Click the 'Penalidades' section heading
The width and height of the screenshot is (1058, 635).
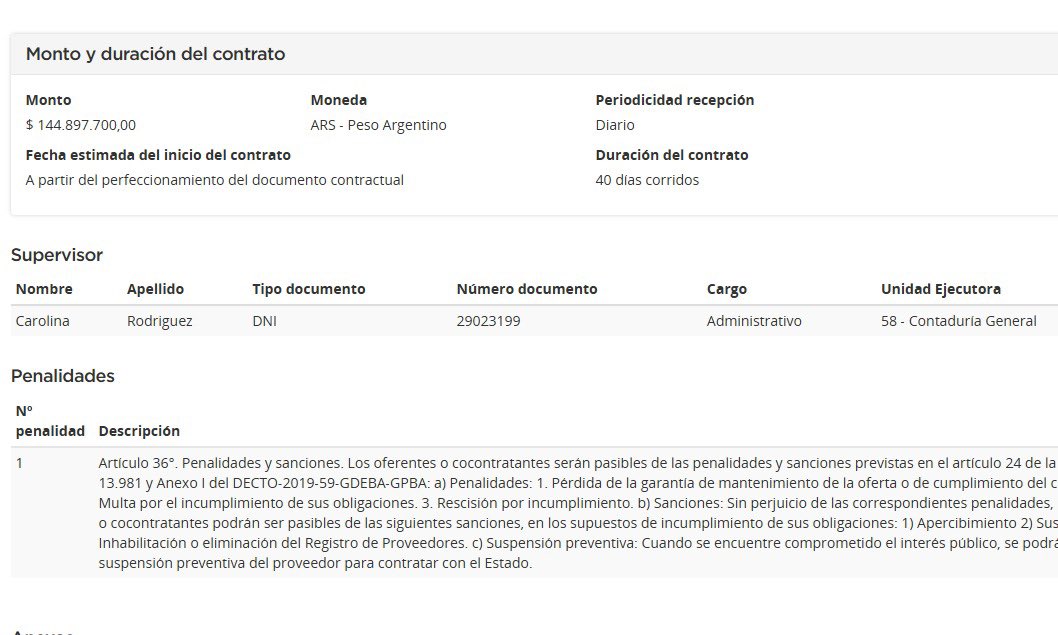pos(63,376)
